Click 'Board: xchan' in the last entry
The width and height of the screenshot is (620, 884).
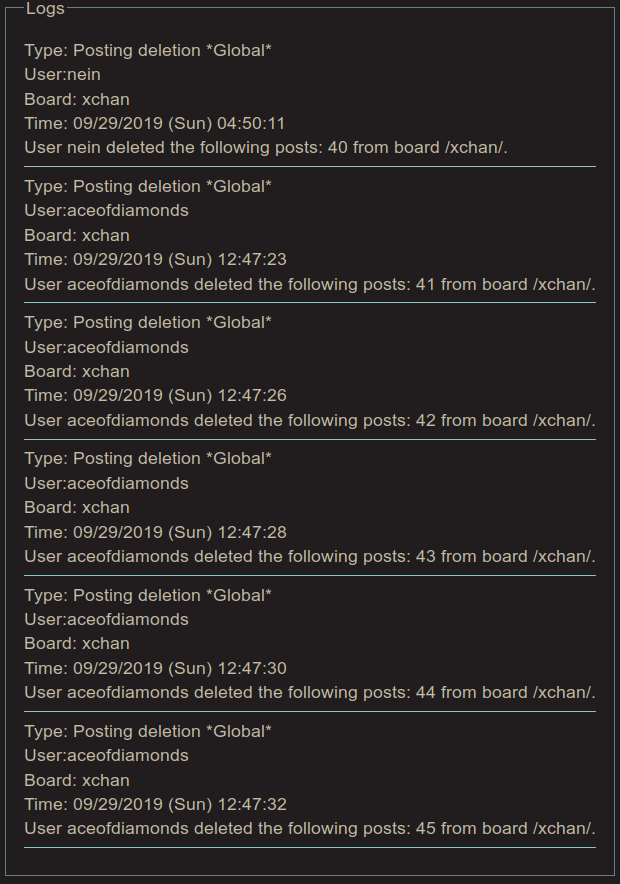coord(77,780)
